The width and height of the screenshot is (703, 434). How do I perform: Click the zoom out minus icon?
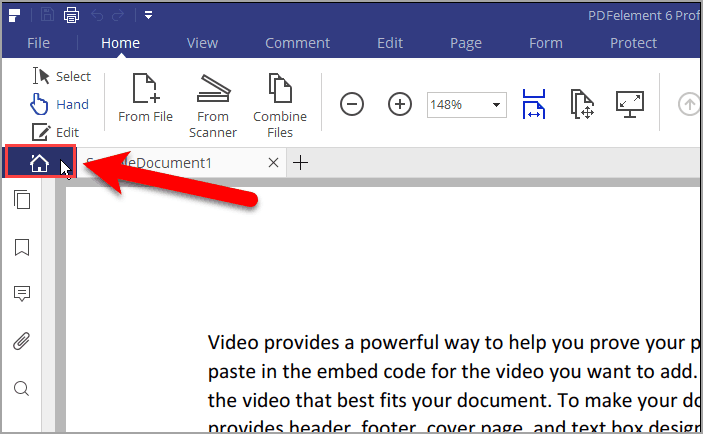pos(352,104)
